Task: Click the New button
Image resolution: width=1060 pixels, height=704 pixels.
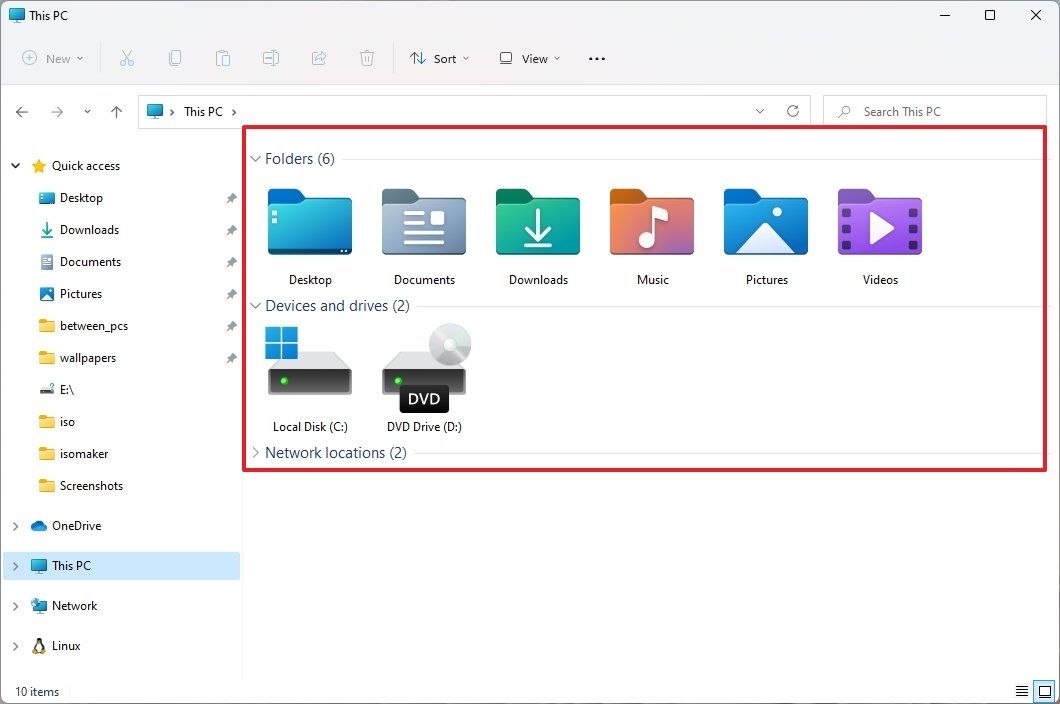Action: (x=52, y=58)
